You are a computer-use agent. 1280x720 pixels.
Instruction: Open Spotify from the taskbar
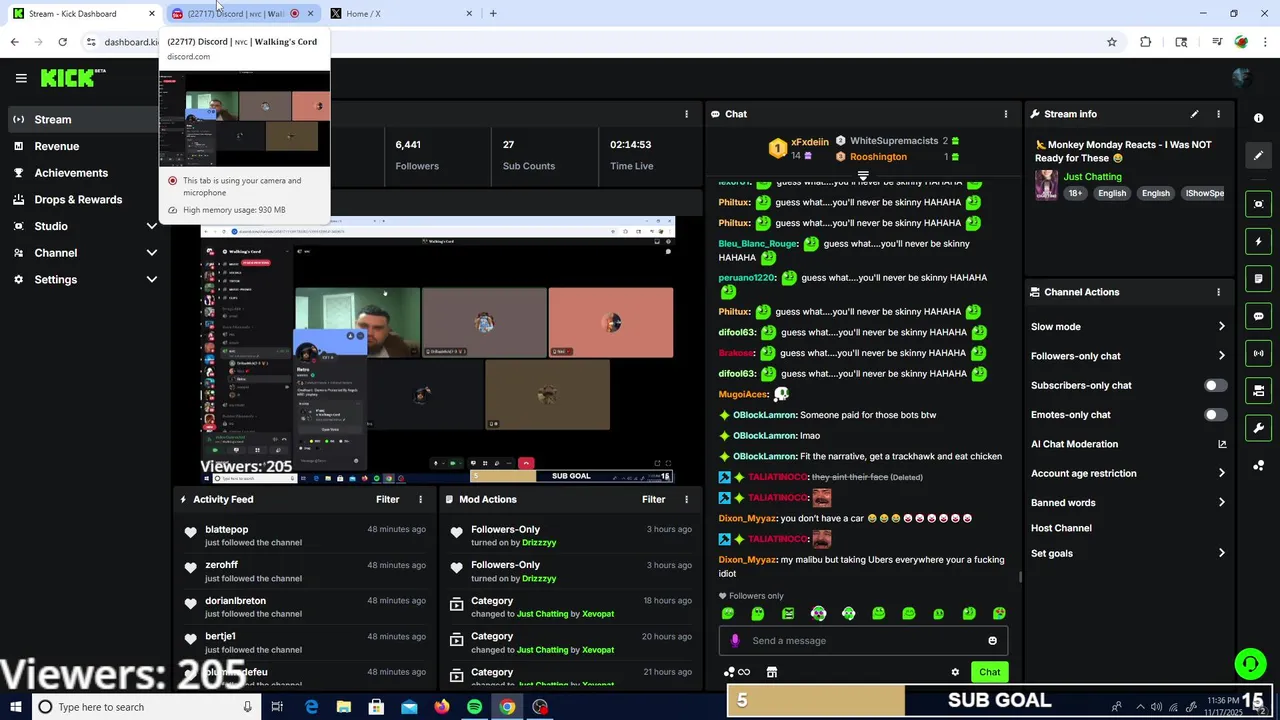(474, 707)
